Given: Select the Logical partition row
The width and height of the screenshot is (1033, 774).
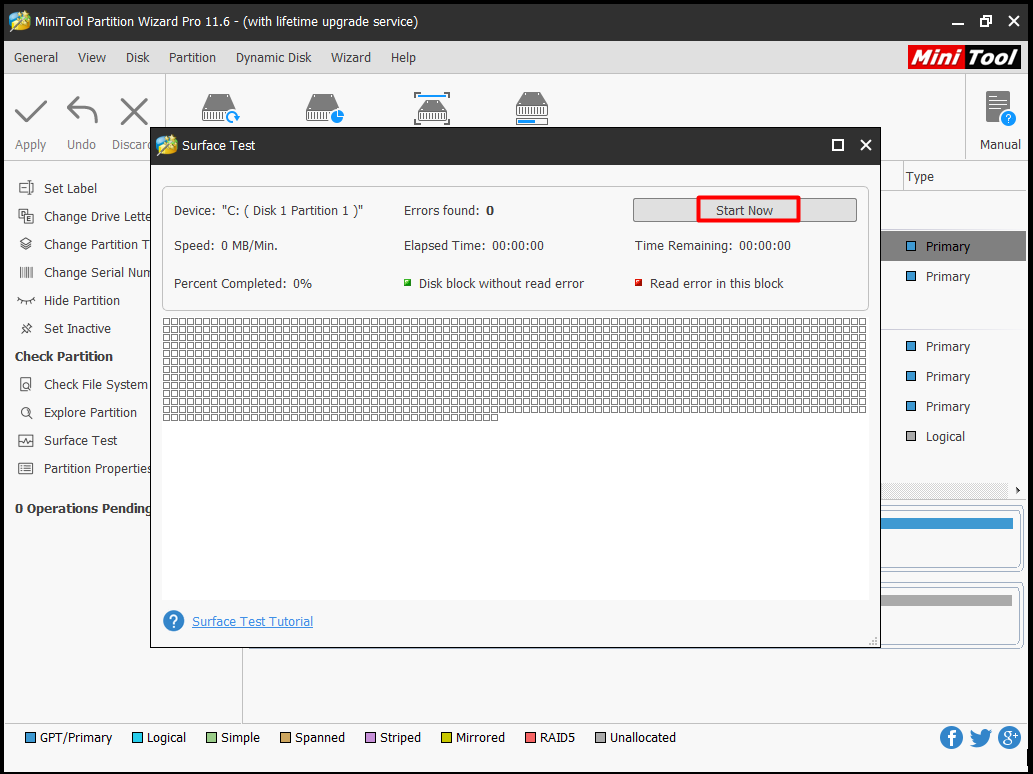Looking at the screenshot, I should (945, 437).
